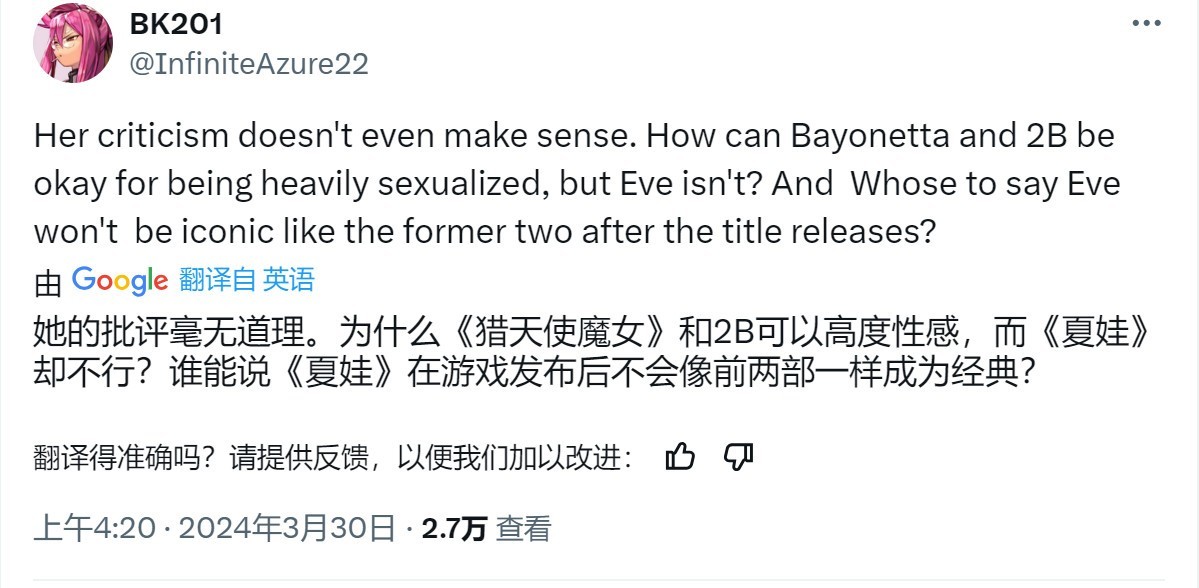Image resolution: width=1199 pixels, height=588 pixels.
Task: Click the 上午4:20 post time
Action: click(94, 528)
